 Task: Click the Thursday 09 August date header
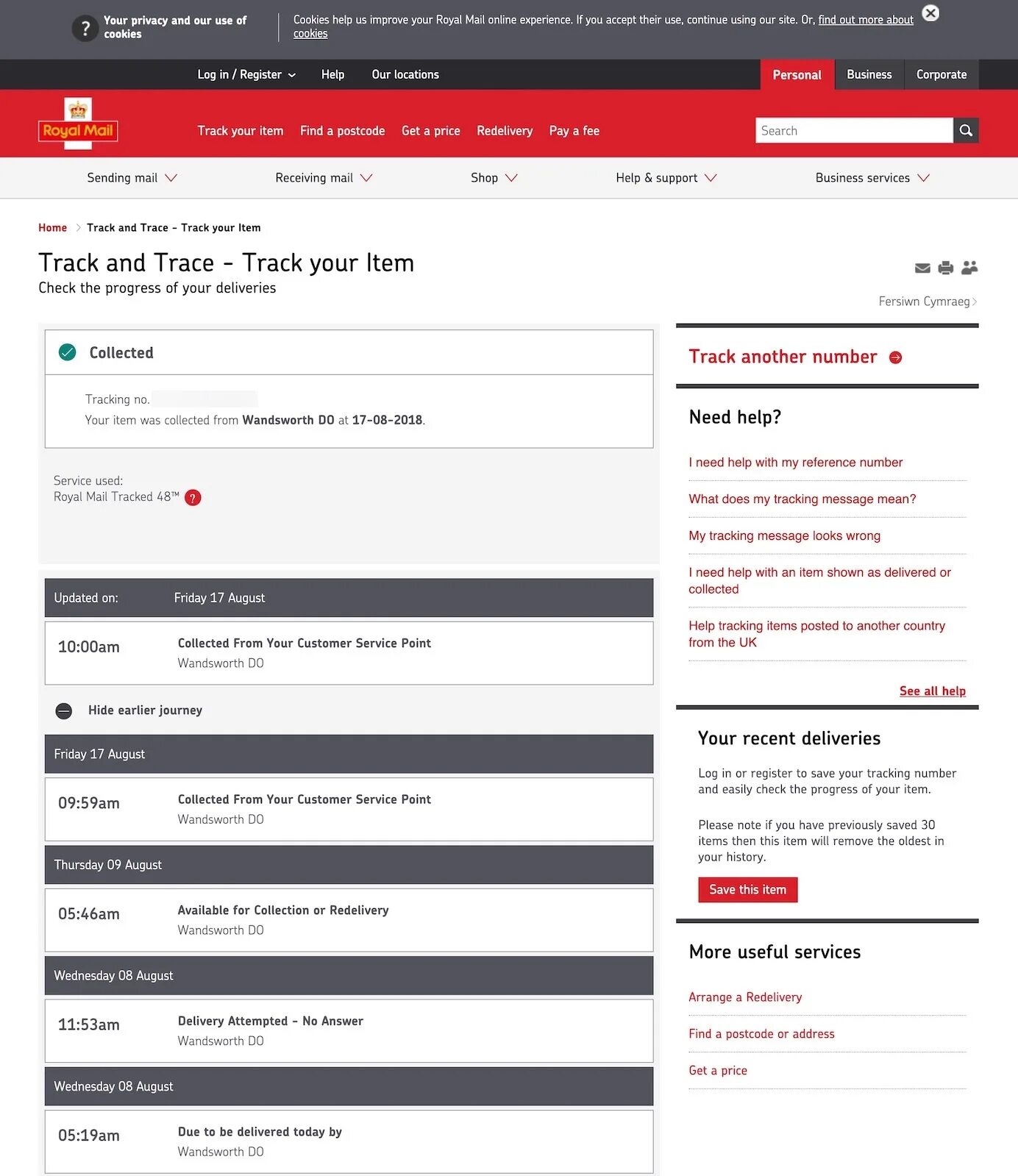(349, 865)
